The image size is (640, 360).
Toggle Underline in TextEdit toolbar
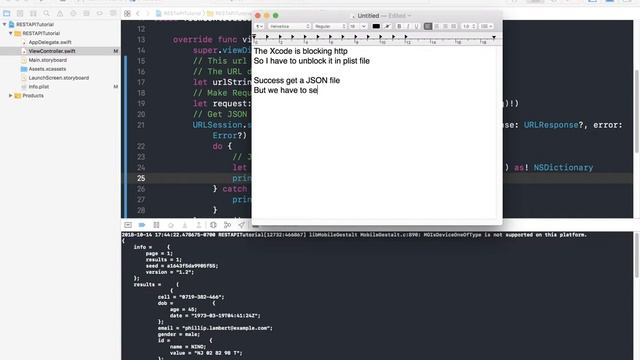416,26
